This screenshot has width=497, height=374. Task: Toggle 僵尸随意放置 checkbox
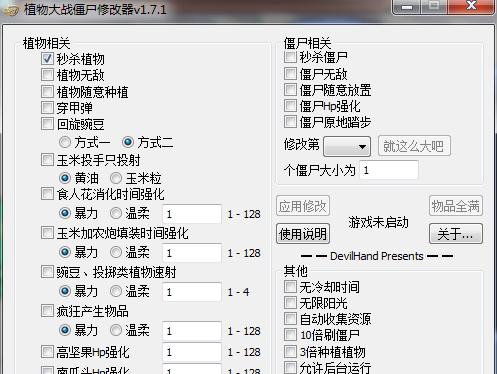(x=290, y=89)
